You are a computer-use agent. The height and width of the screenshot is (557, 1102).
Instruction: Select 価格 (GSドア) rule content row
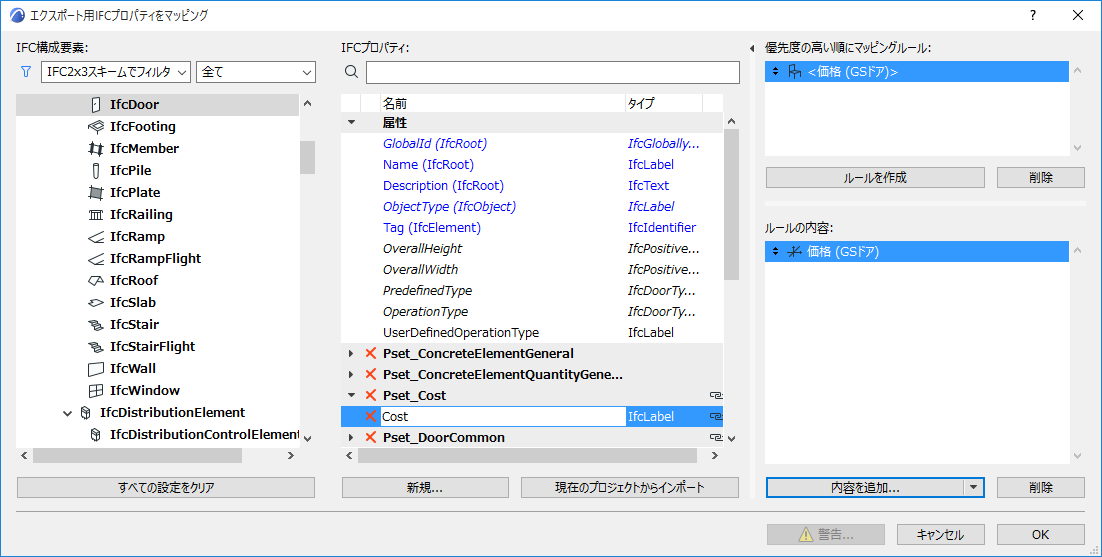click(916, 252)
